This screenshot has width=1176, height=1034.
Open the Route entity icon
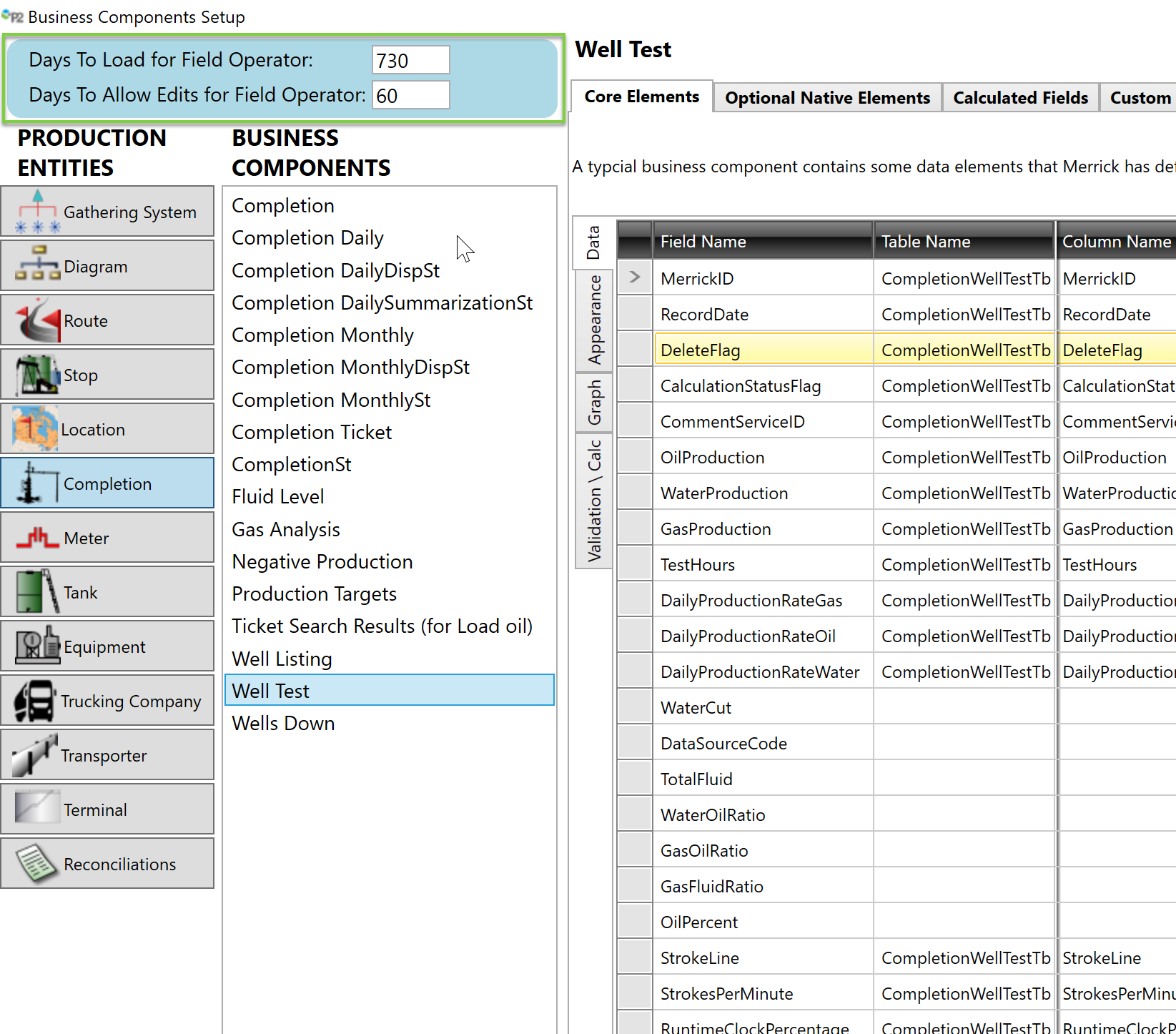[x=37, y=320]
